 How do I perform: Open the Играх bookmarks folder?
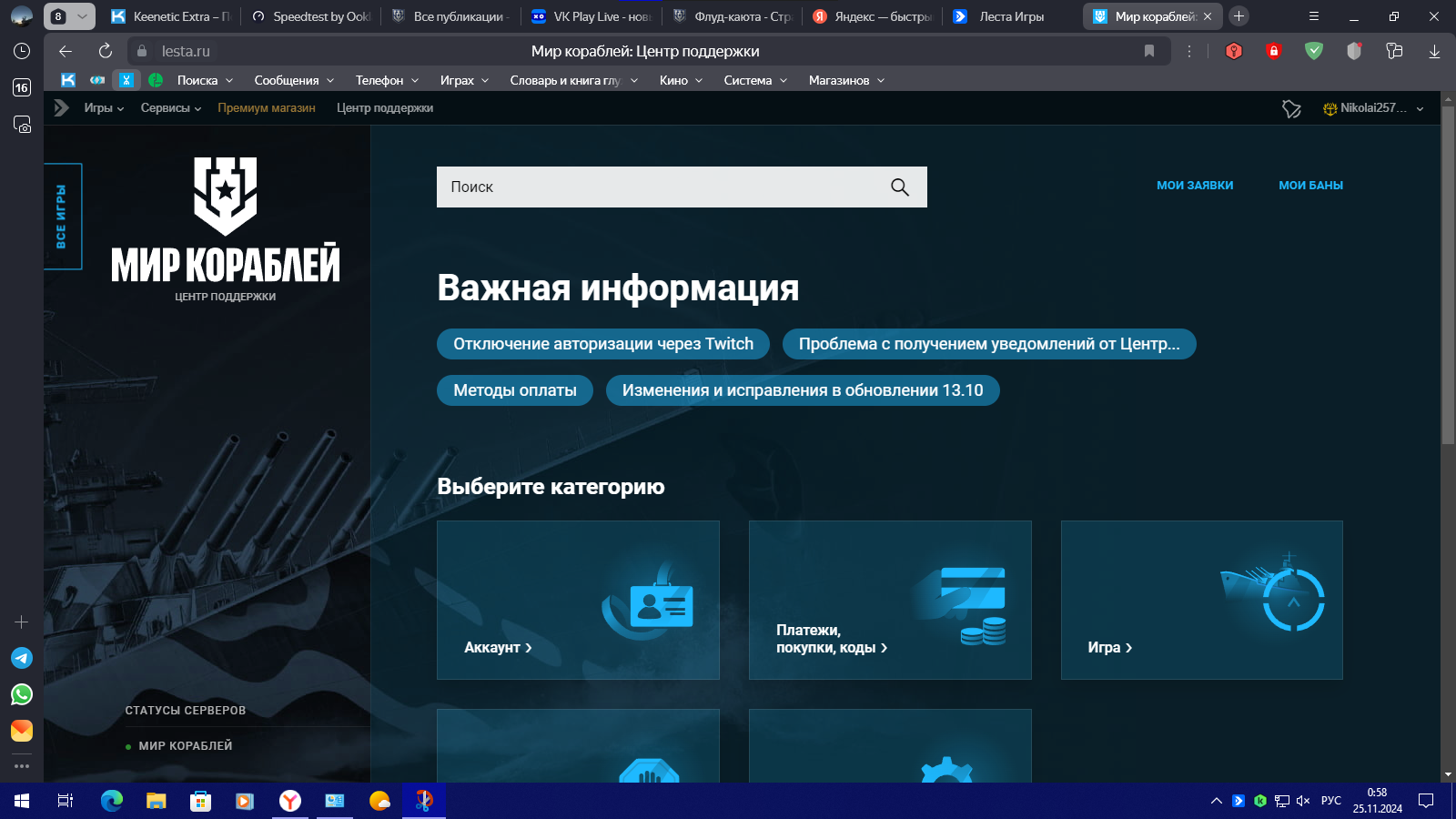point(464,80)
